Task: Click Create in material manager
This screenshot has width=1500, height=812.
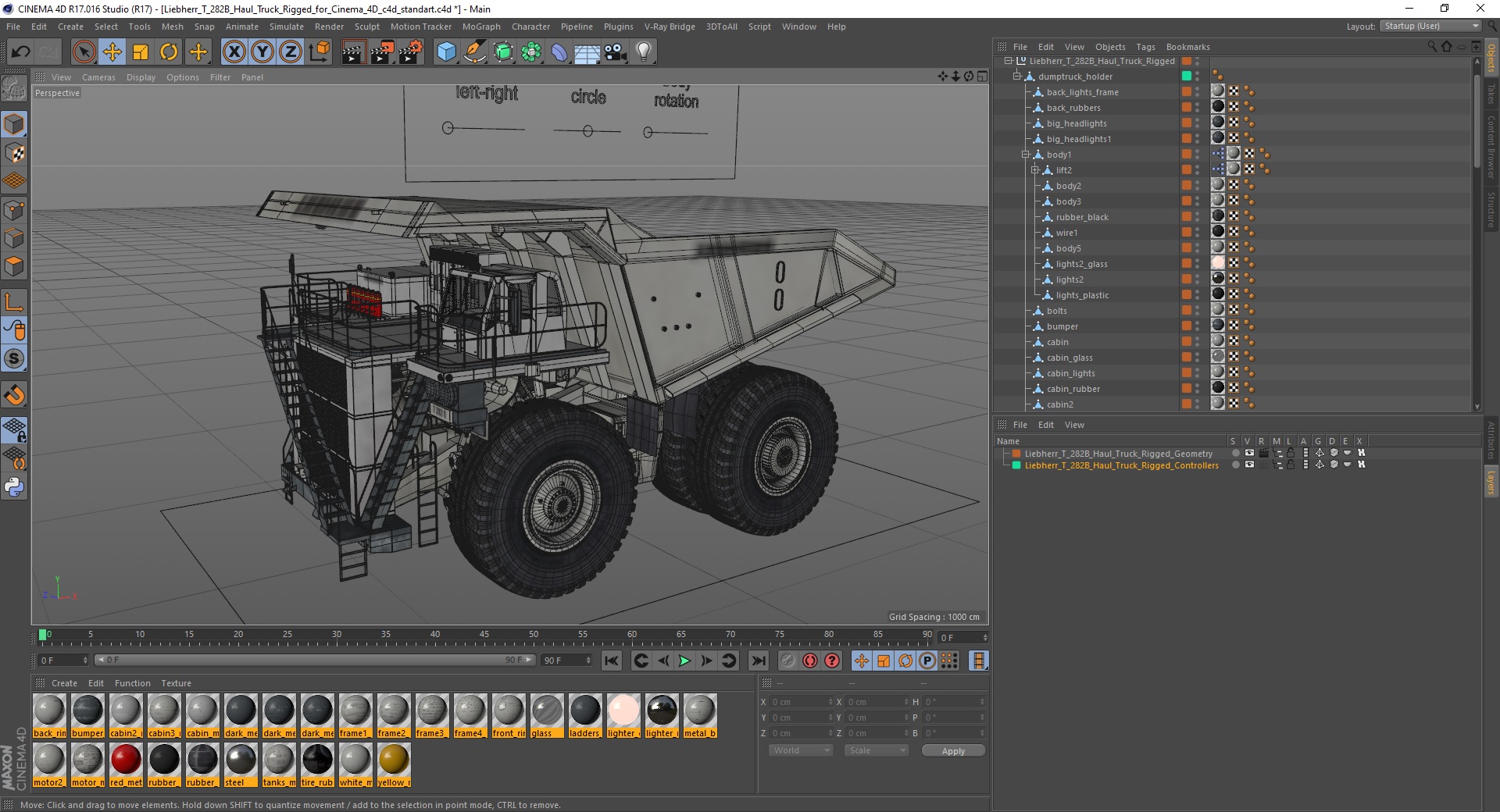Action: click(64, 683)
